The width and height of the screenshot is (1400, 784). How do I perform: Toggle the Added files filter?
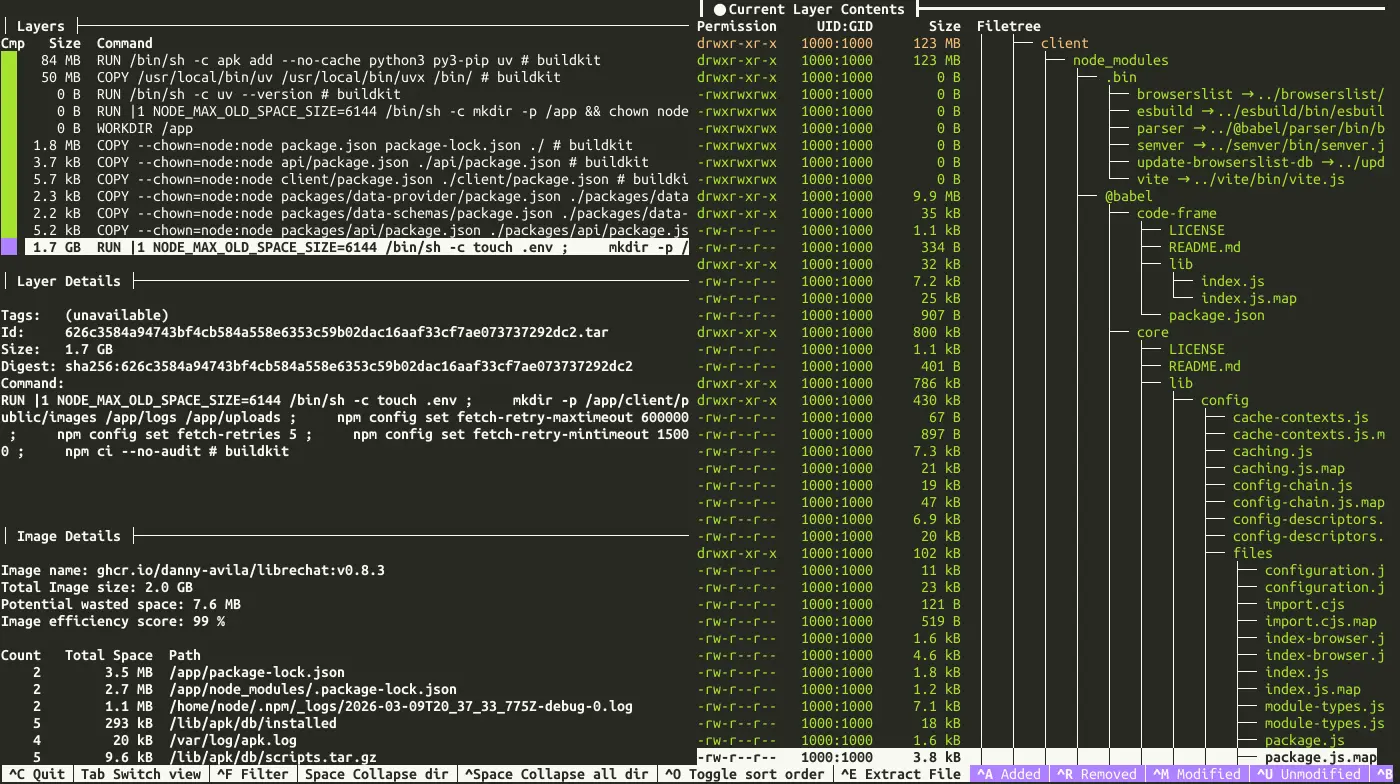(1009, 774)
